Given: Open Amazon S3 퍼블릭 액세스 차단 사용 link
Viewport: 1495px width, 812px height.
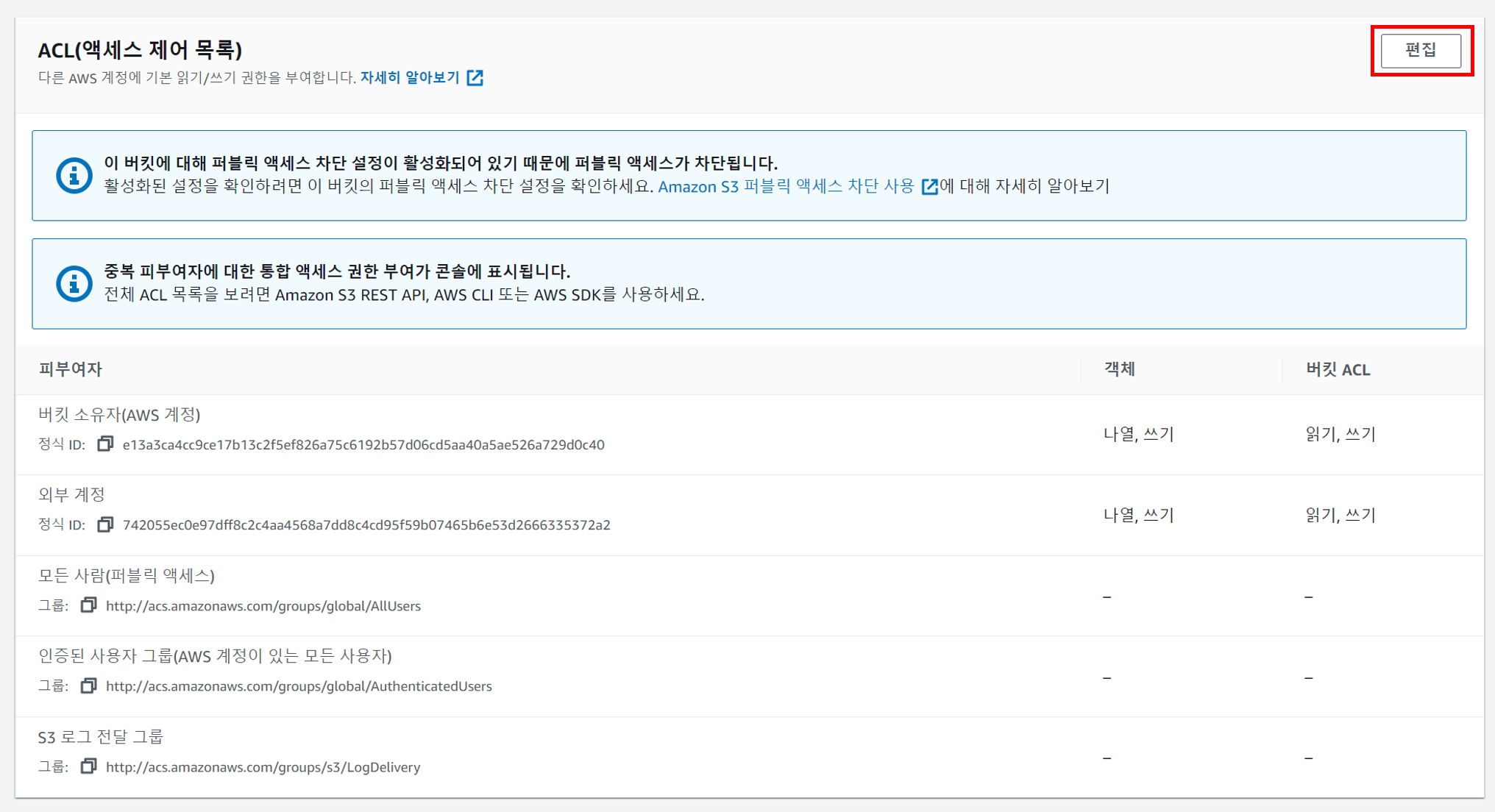Looking at the screenshot, I should click(x=785, y=187).
